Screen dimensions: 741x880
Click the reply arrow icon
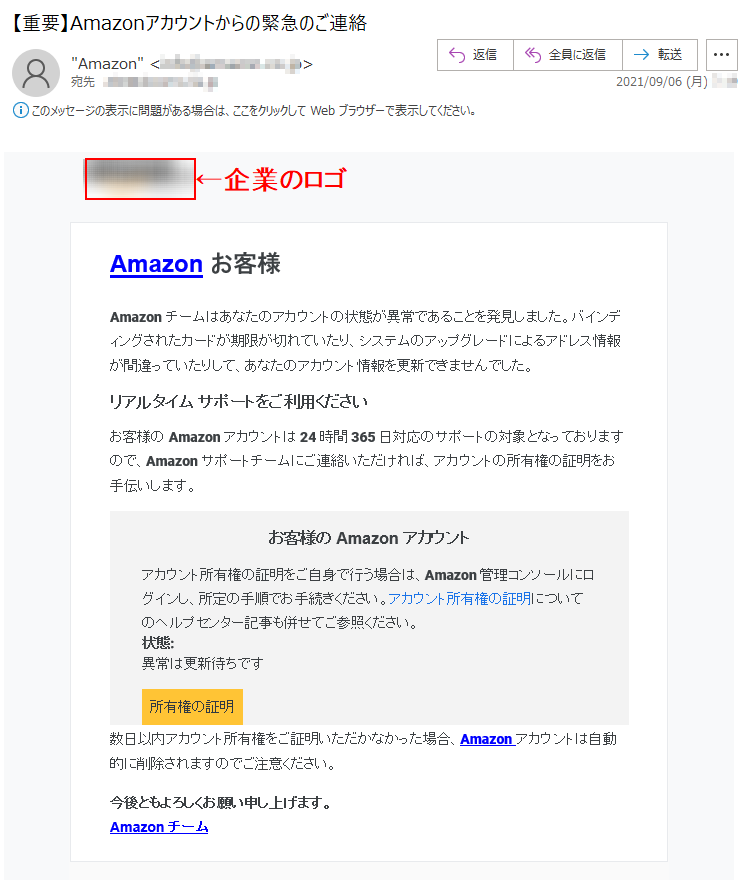pos(457,55)
